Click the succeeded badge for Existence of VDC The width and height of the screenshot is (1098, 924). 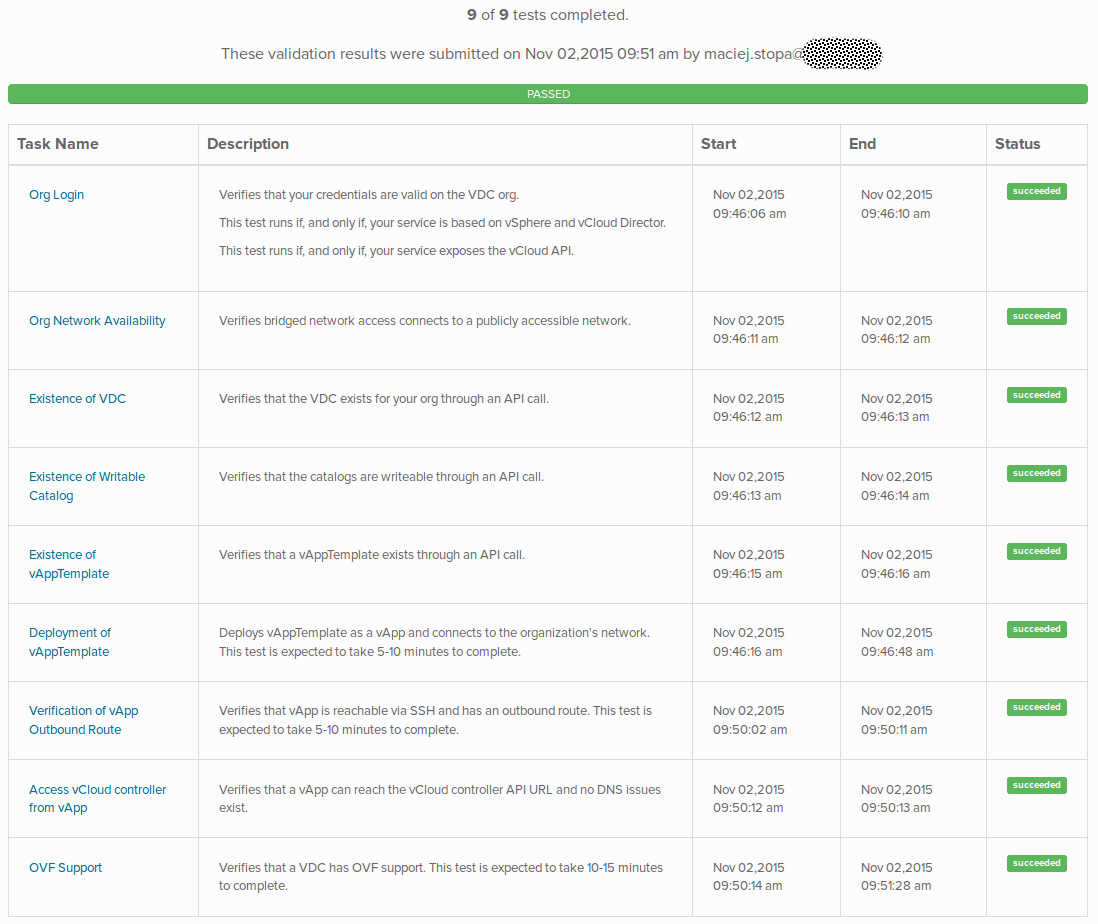pyautogui.click(x=1036, y=394)
